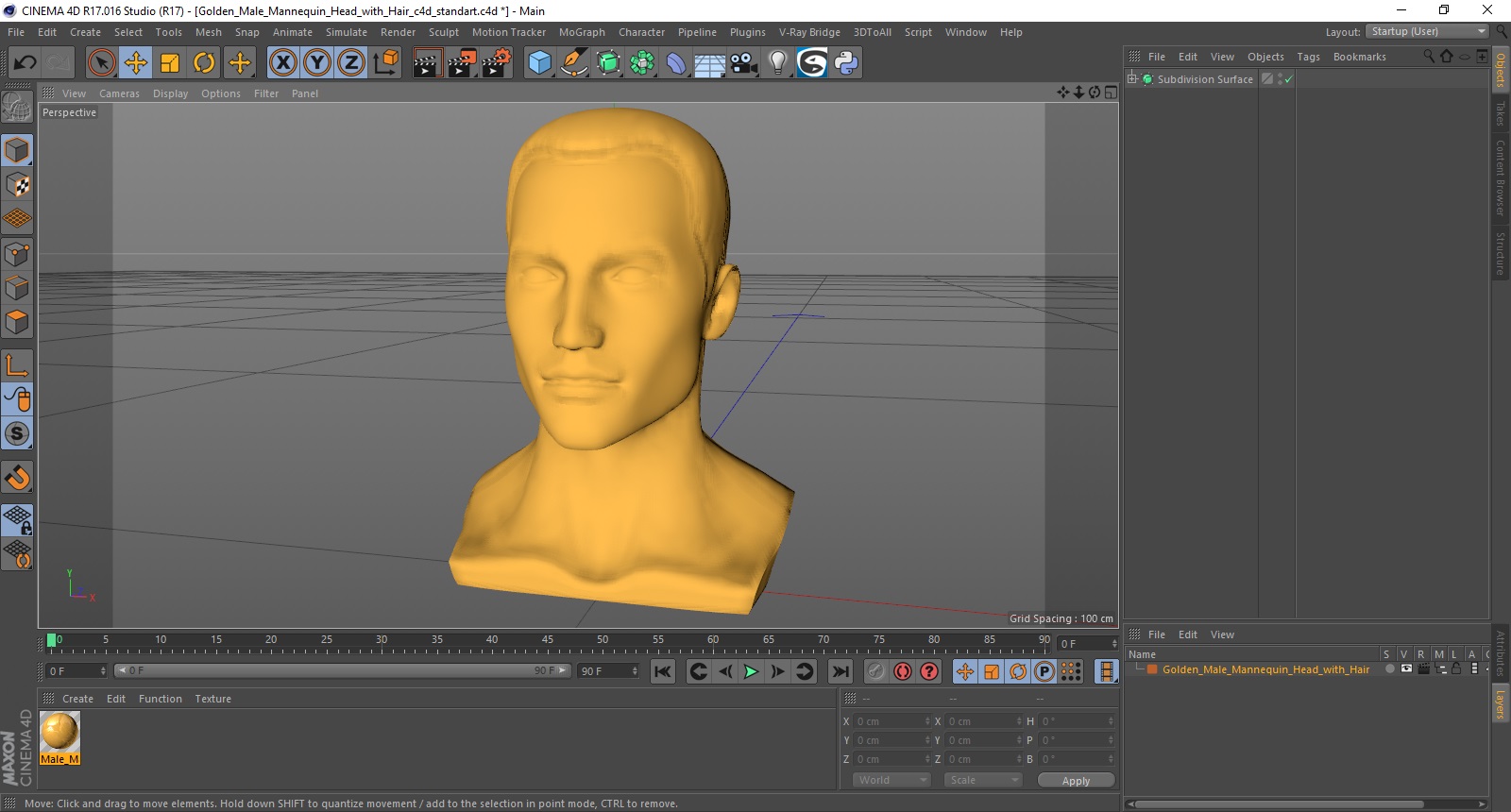Activate the Rotate tool
1511x812 pixels.
point(204,63)
